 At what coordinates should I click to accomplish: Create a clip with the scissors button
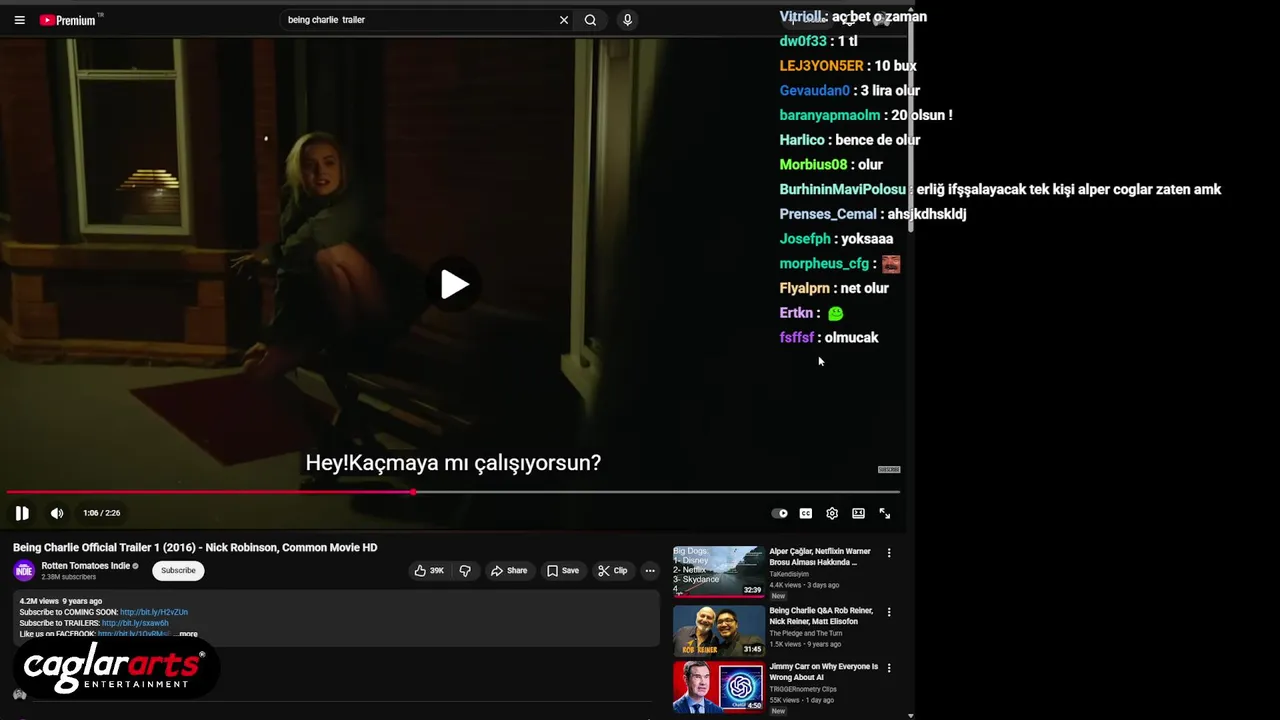[613, 571]
